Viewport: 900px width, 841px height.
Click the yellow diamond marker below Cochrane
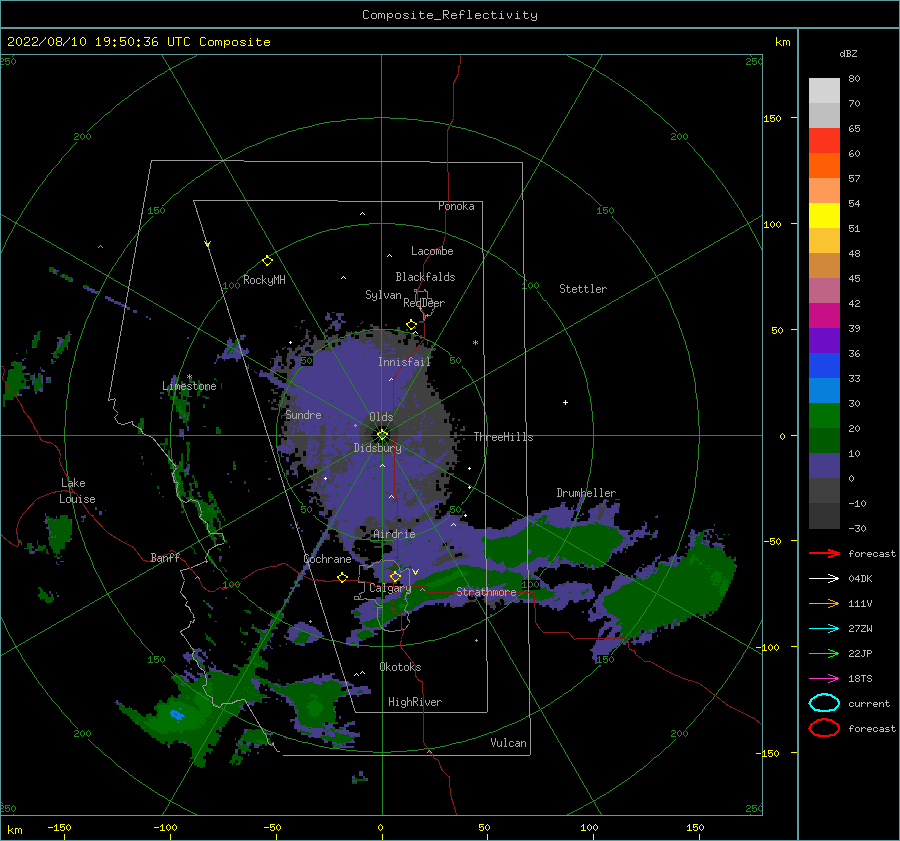(x=343, y=577)
